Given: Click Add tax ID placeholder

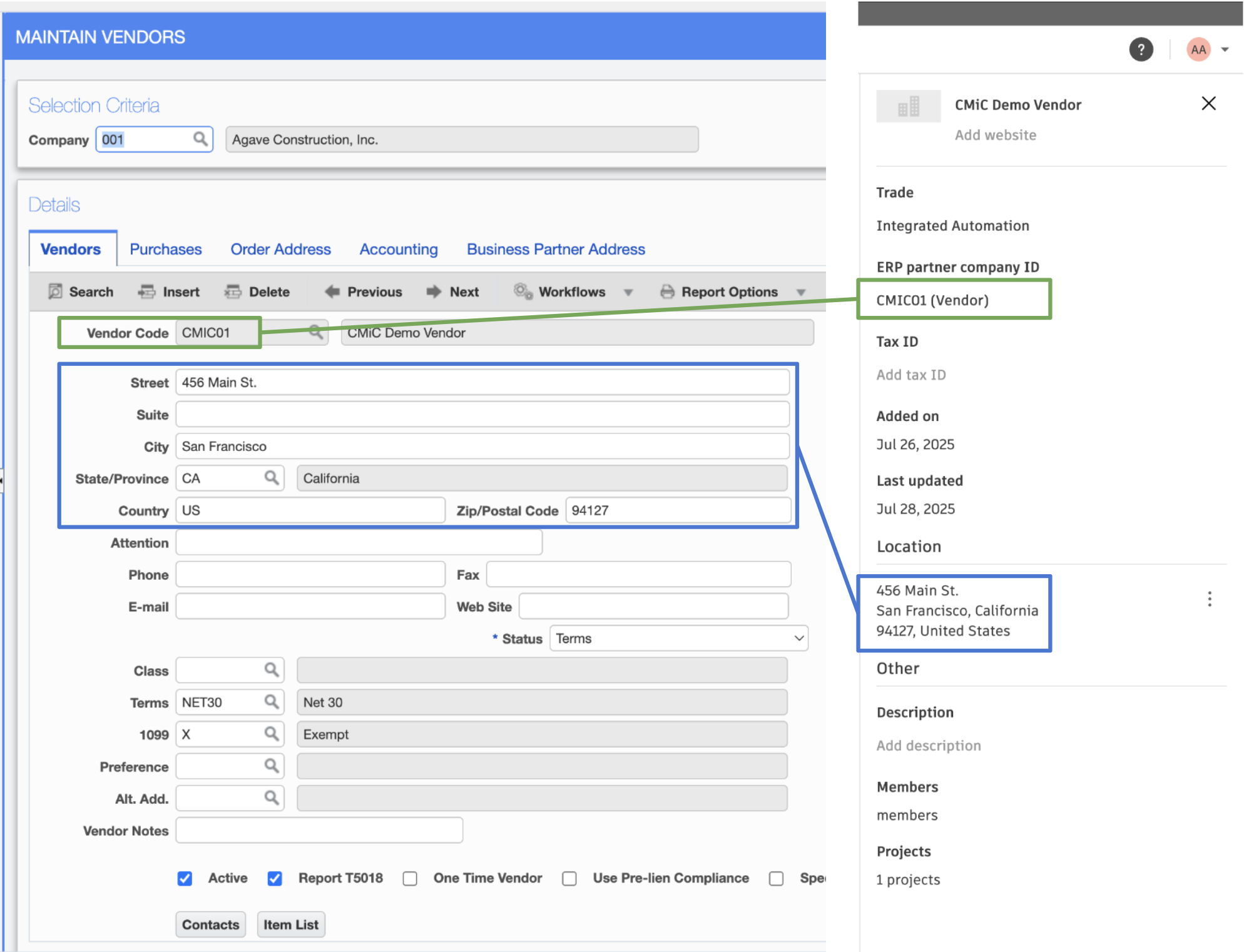Looking at the screenshot, I should pos(910,375).
